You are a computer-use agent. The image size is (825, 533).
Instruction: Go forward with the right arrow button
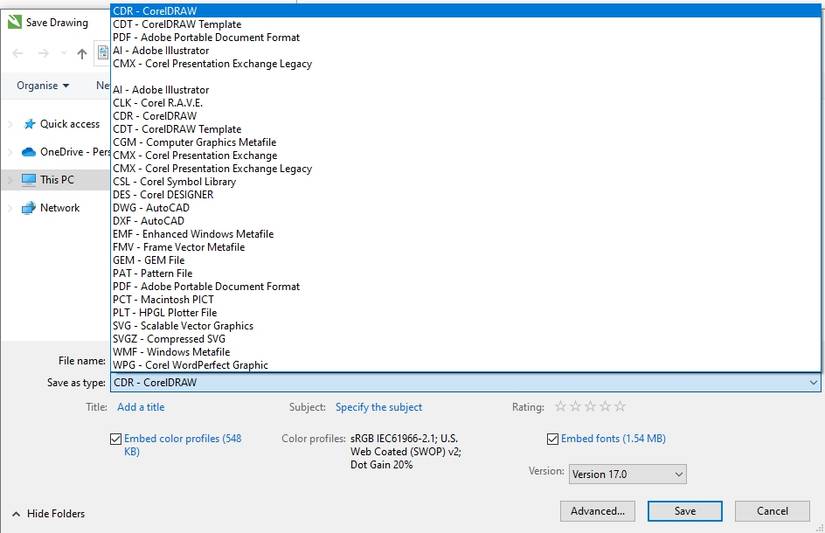click(43, 53)
